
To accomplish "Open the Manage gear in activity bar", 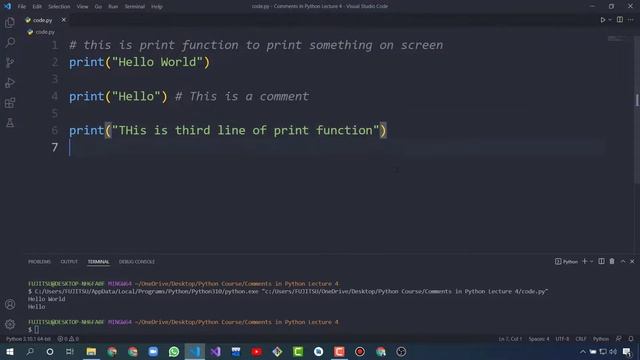I will click(x=10, y=324).
